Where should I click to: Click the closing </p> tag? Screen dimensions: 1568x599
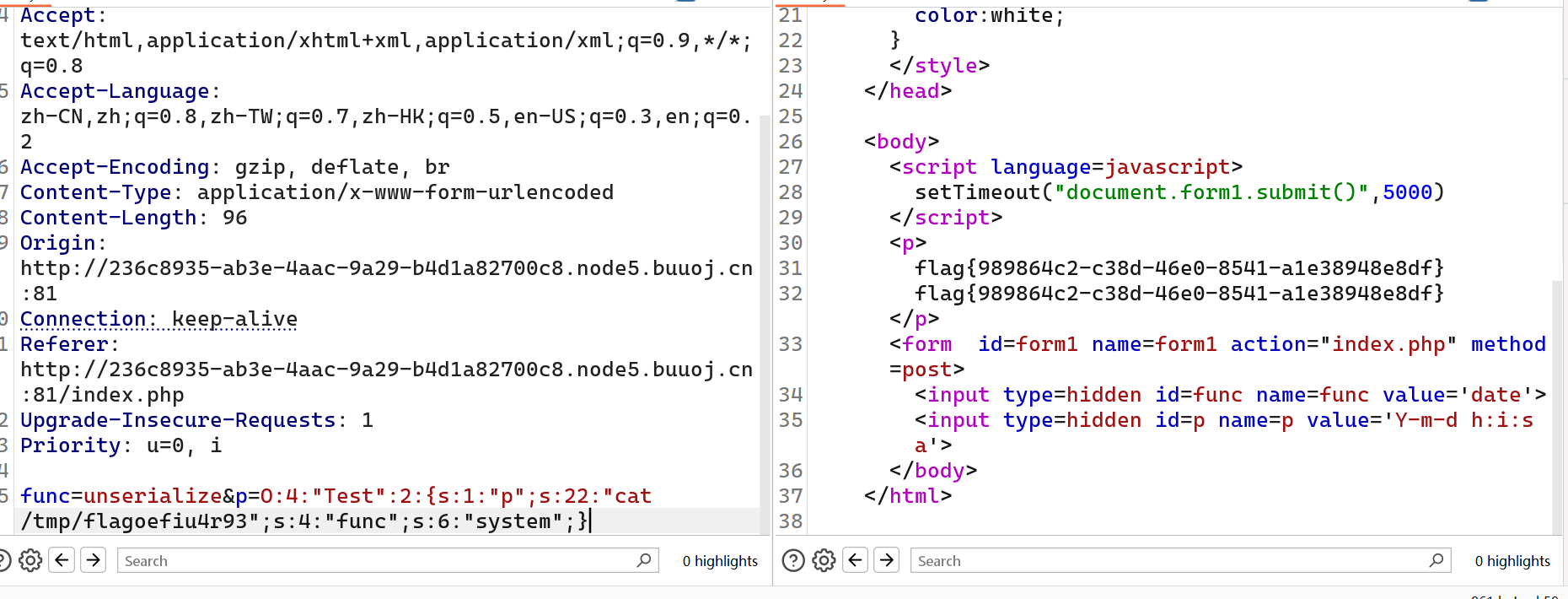pos(914,319)
